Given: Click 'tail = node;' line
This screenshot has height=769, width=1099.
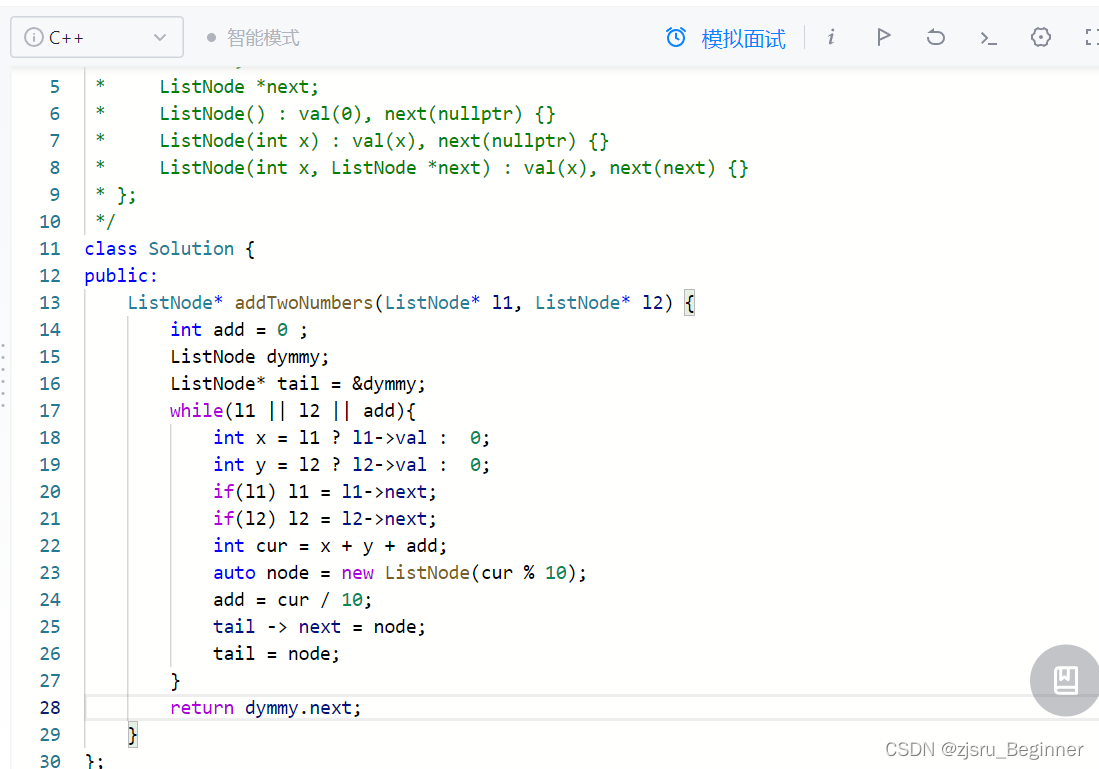Looking at the screenshot, I should click(x=276, y=654).
